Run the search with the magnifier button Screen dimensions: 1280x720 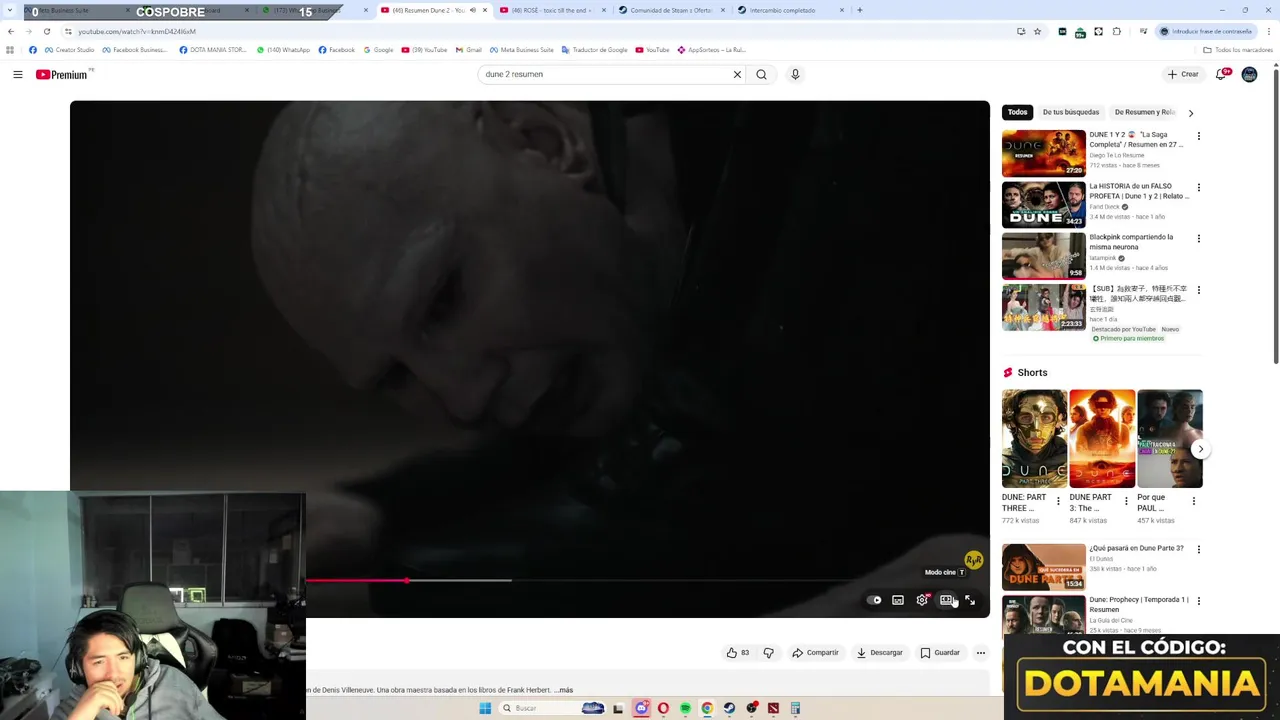[x=761, y=74]
